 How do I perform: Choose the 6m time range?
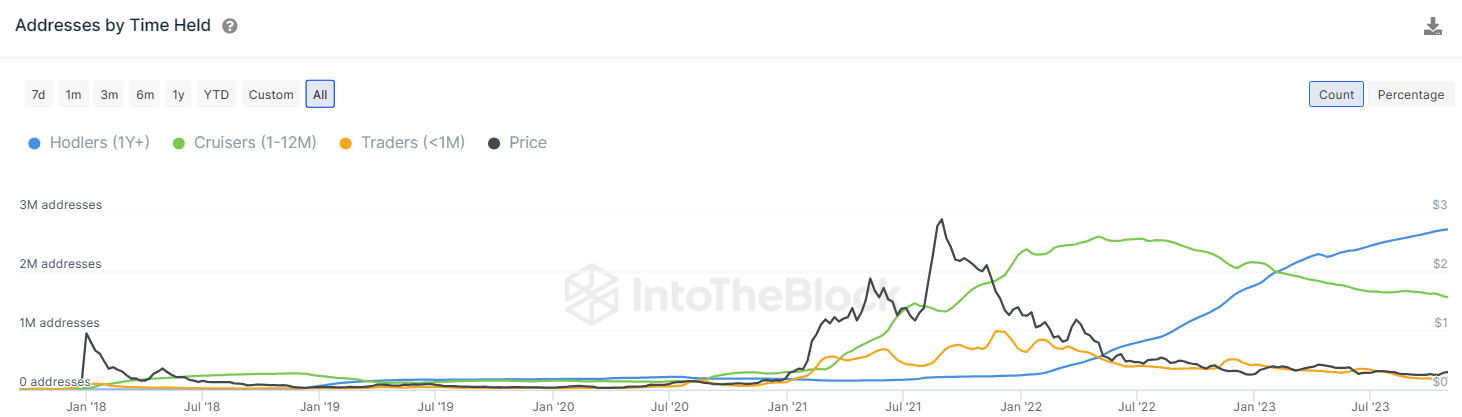pos(145,95)
